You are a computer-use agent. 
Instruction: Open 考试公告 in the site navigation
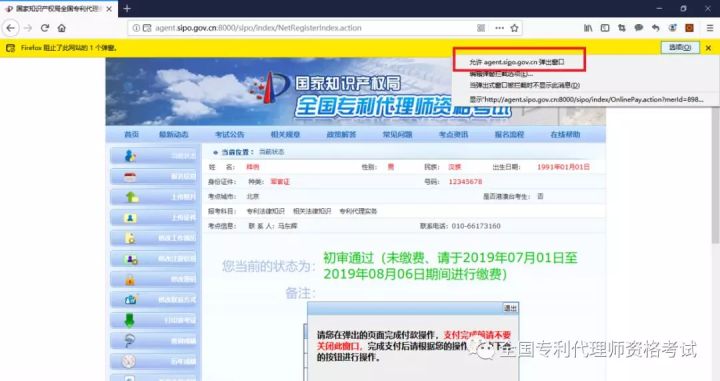pyautogui.click(x=230, y=134)
